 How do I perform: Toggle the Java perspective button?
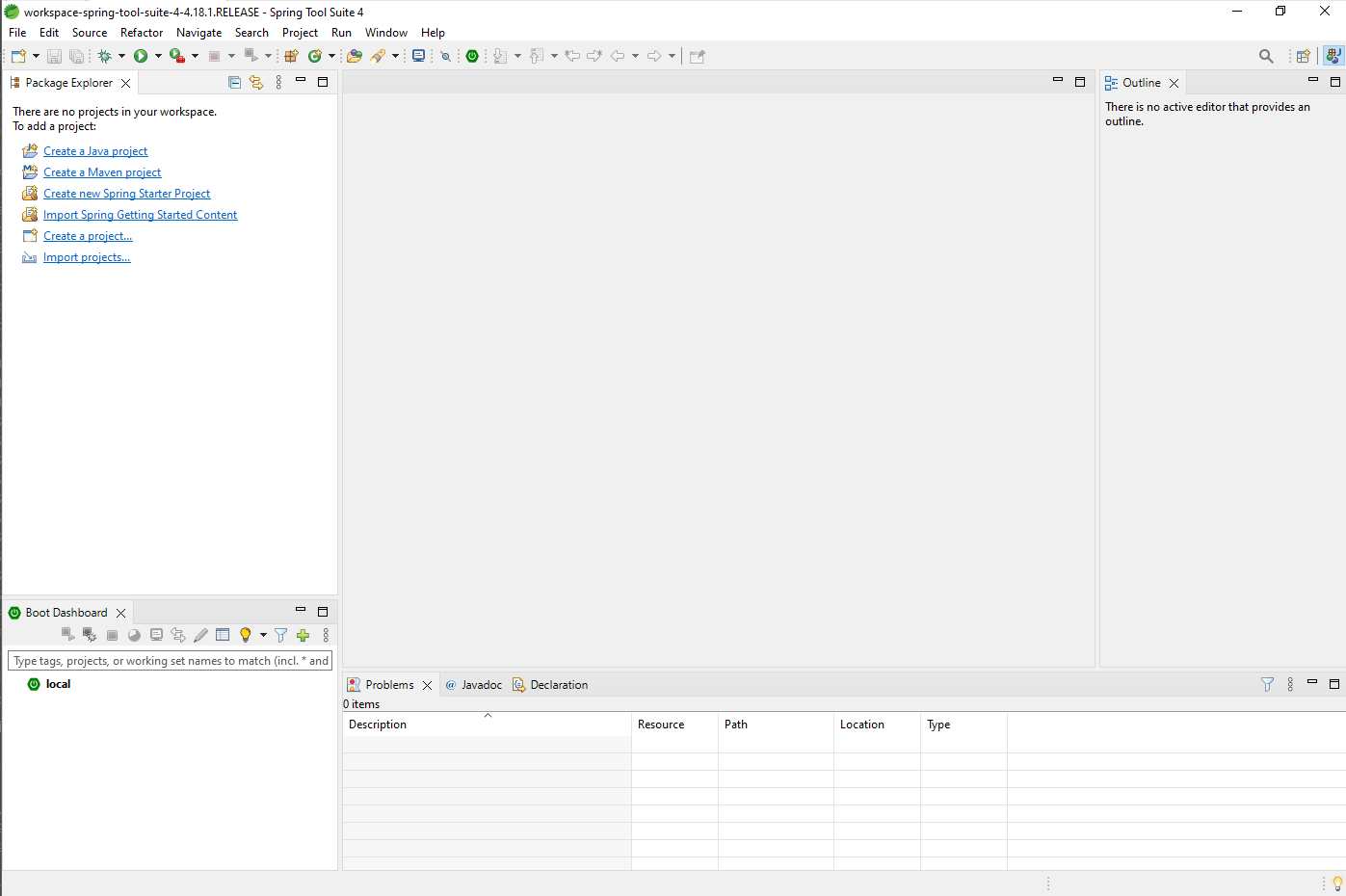pos(1333,56)
